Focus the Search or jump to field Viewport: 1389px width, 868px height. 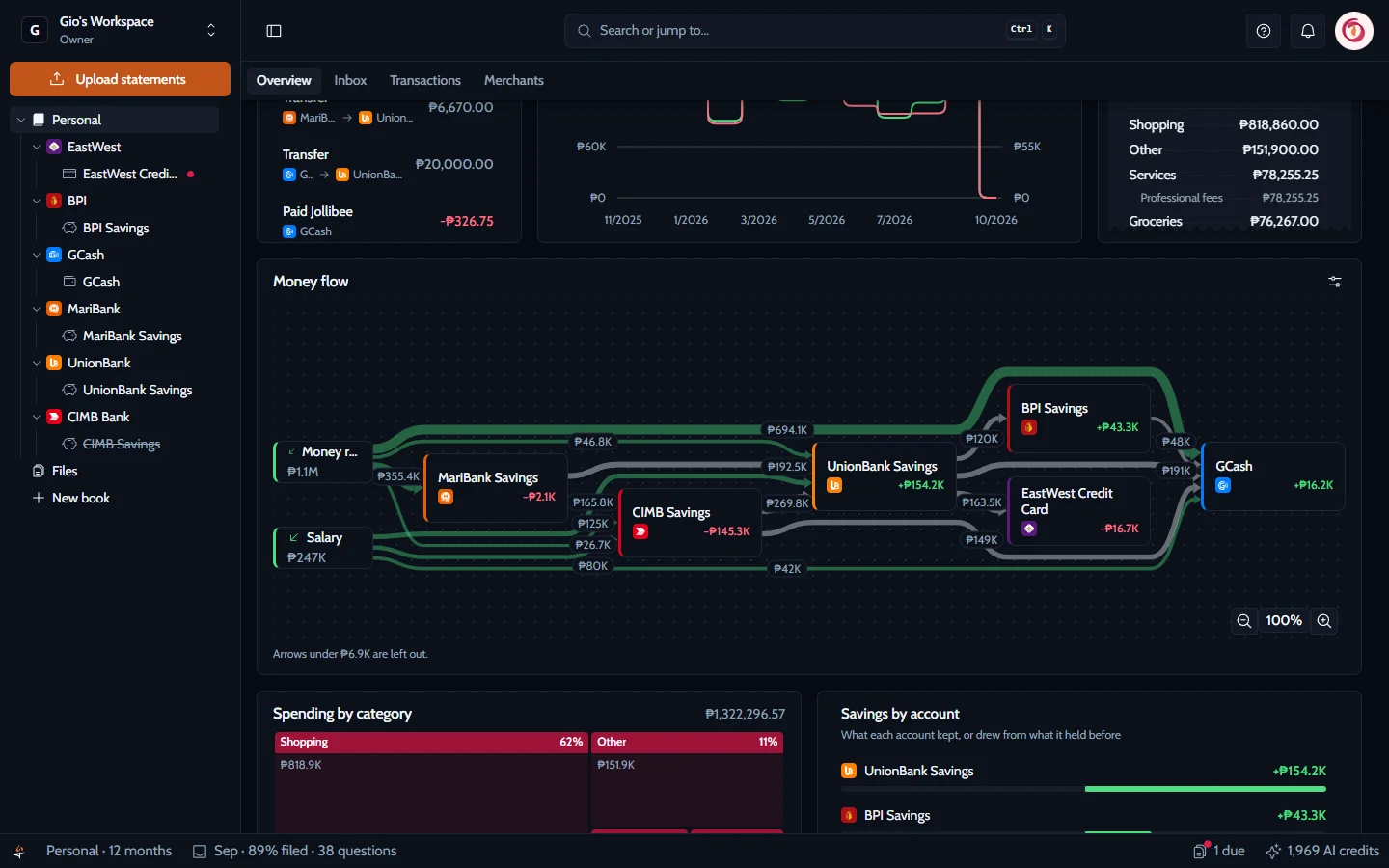pyautogui.click(x=815, y=31)
